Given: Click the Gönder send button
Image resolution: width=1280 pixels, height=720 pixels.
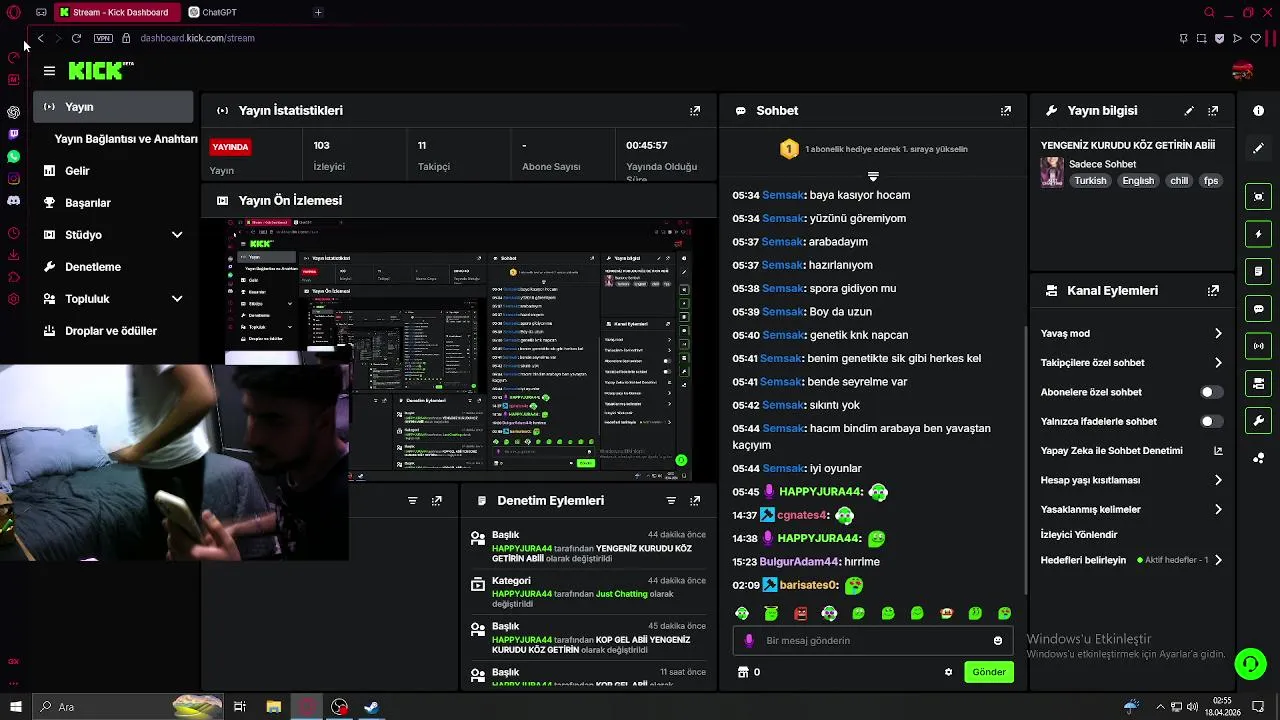Looking at the screenshot, I should pos(989,672).
